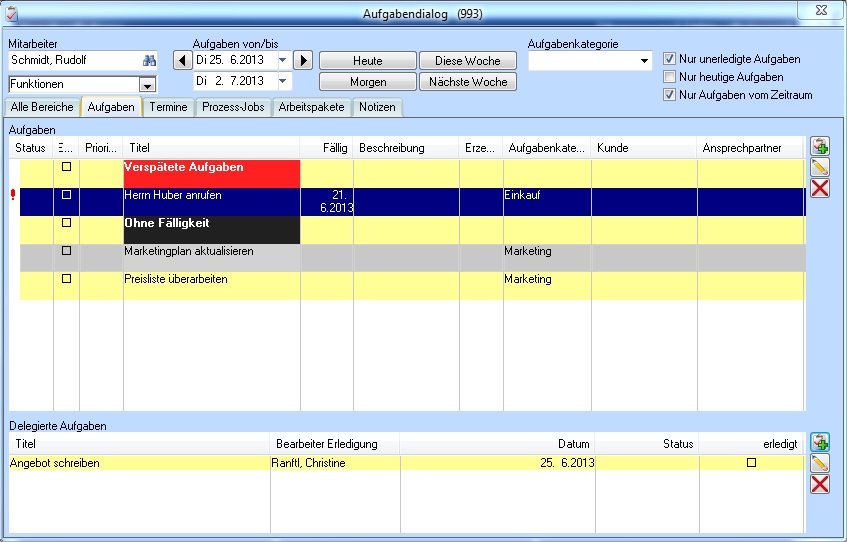This screenshot has height=542, width=847.
Task: Switch to the Termine tab
Action: coord(168,107)
